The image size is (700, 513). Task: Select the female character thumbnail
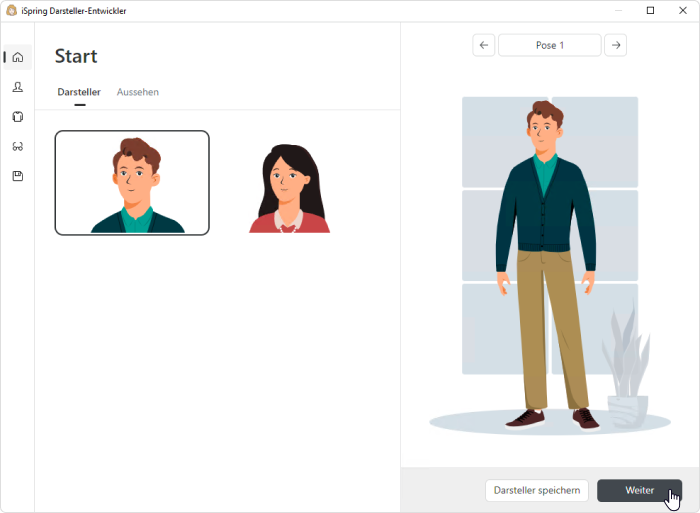click(289, 188)
